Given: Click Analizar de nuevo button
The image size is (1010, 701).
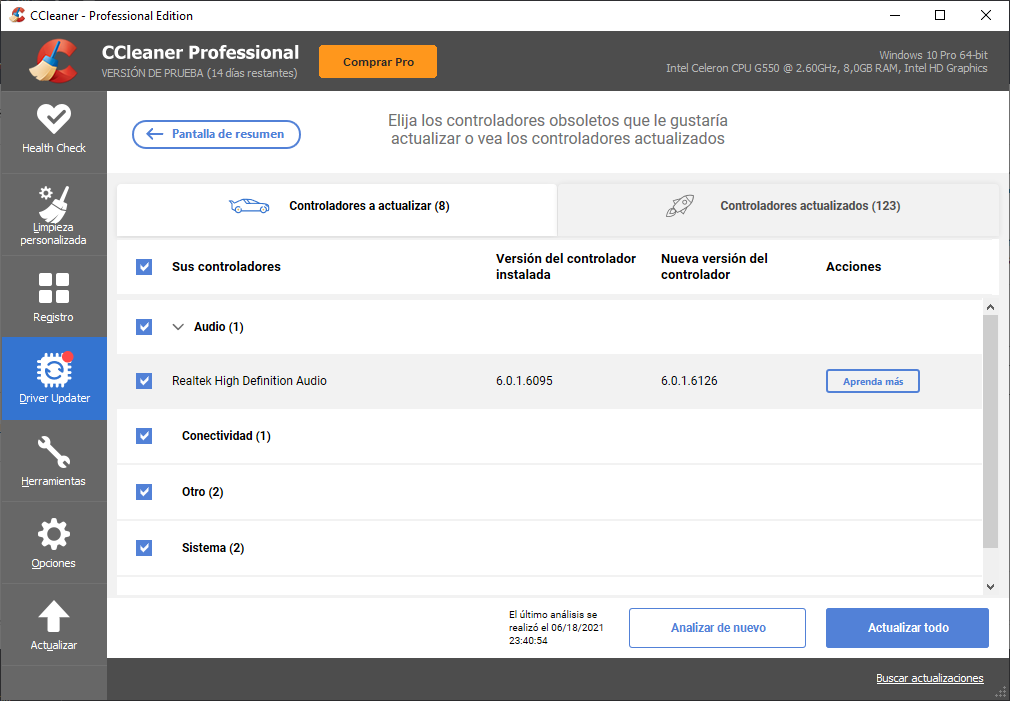Looking at the screenshot, I should pos(718,628).
